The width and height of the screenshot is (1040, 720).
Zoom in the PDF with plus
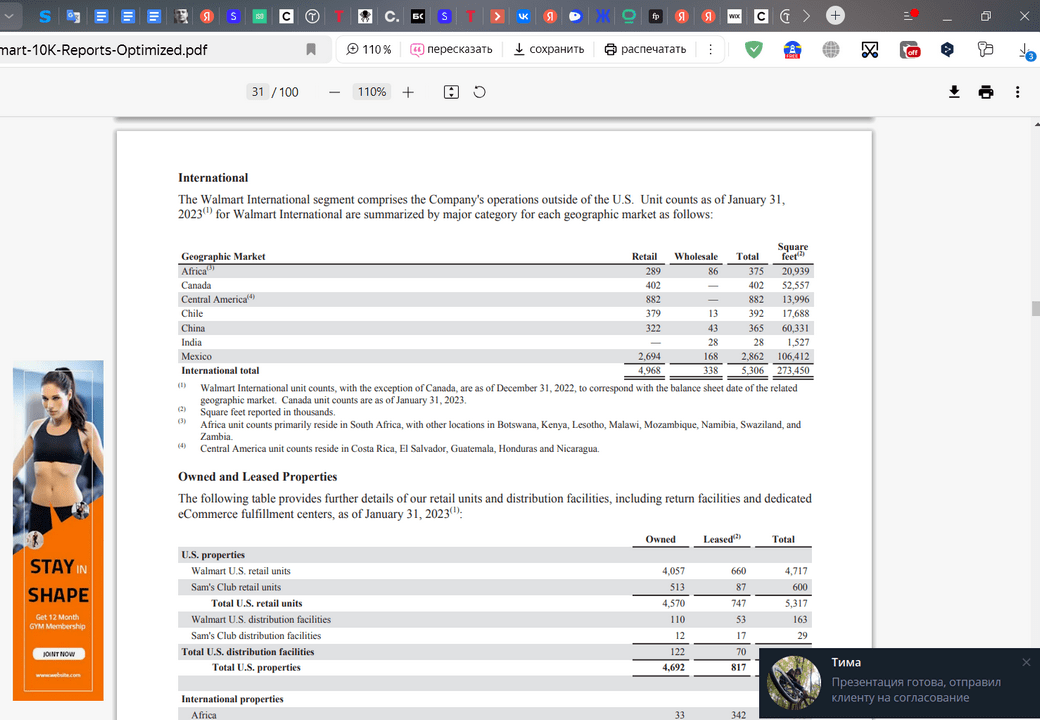(408, 92)
